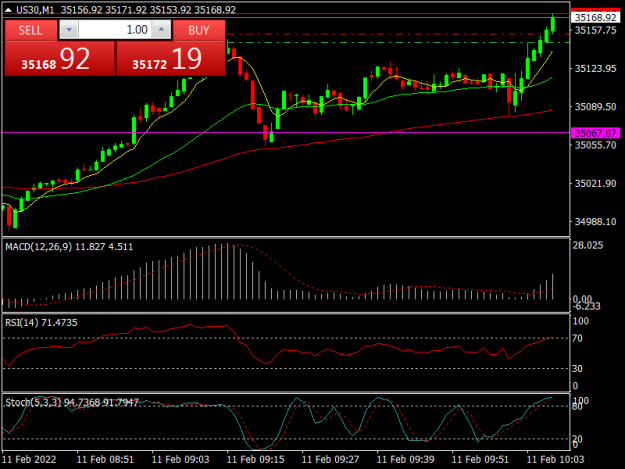The image size is (625, 469).
Task: Click the 35123.95 price scale label
Action: point(596,69)
